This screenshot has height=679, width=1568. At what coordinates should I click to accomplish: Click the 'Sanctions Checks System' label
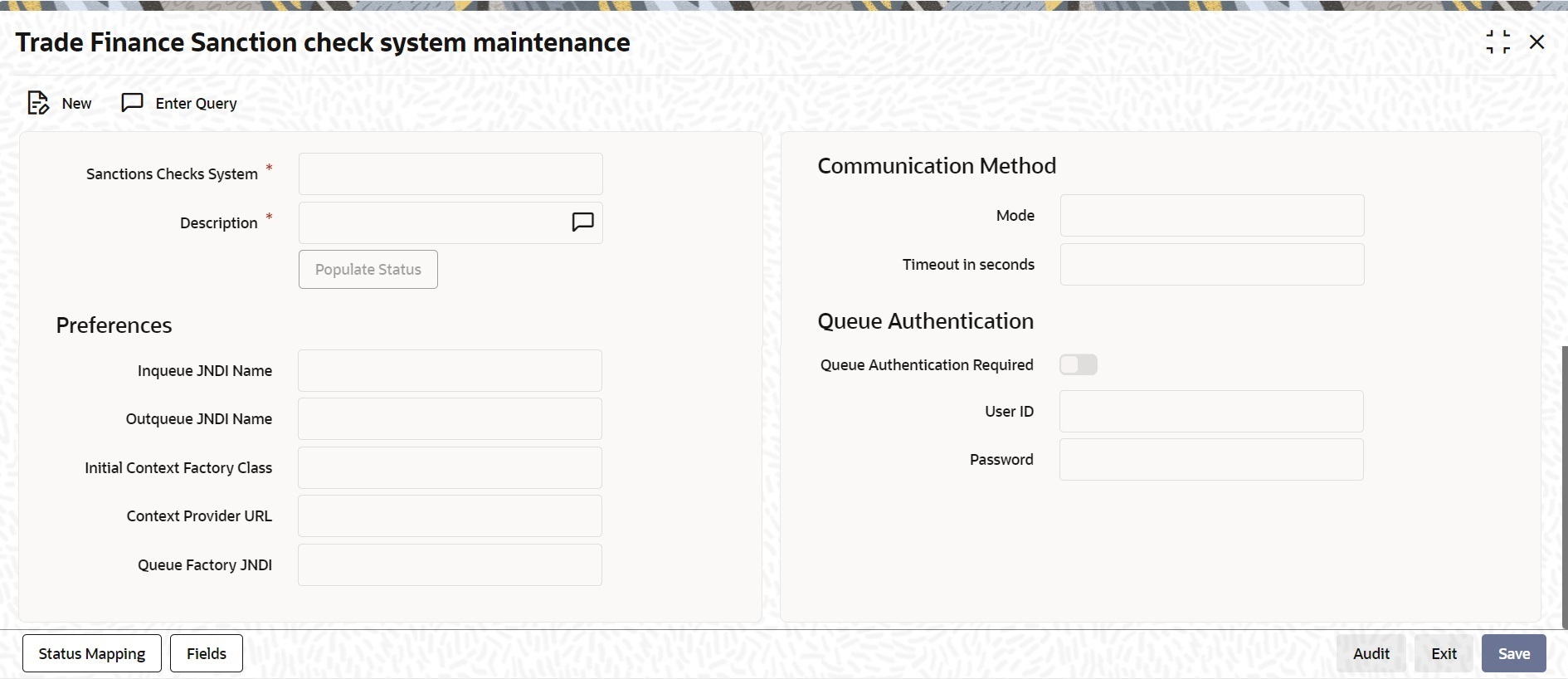172,174
